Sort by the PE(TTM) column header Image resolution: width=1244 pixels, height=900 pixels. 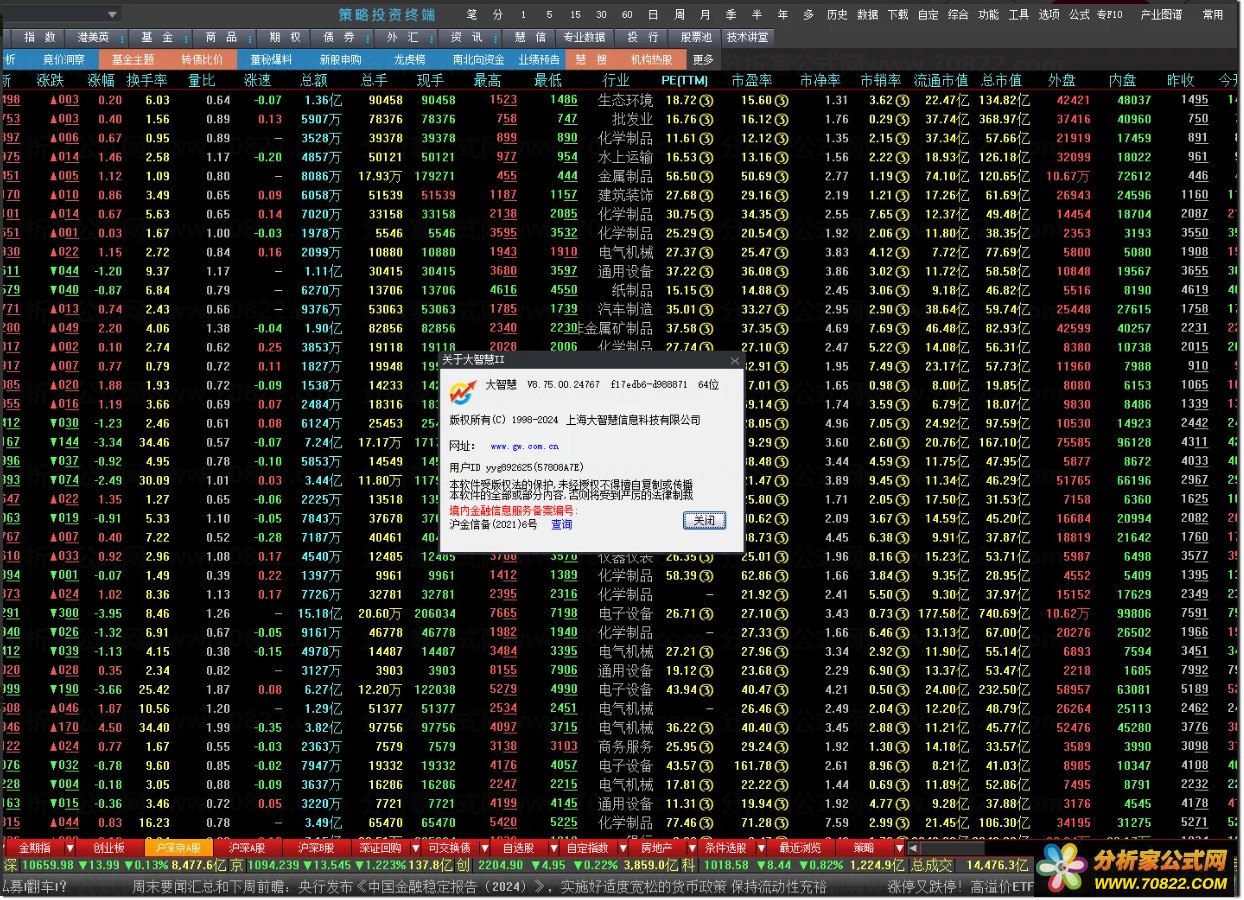684,80
